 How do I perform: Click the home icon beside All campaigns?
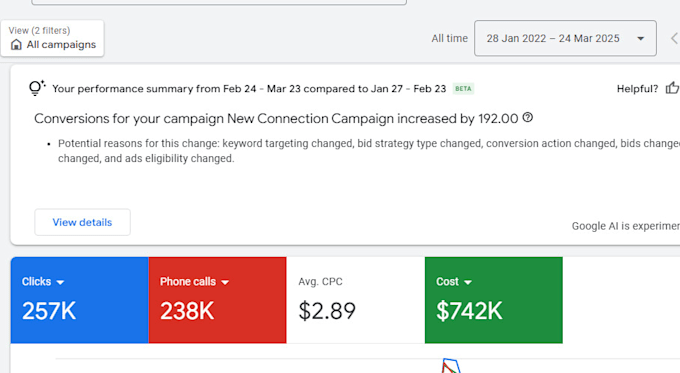(16, 45)
